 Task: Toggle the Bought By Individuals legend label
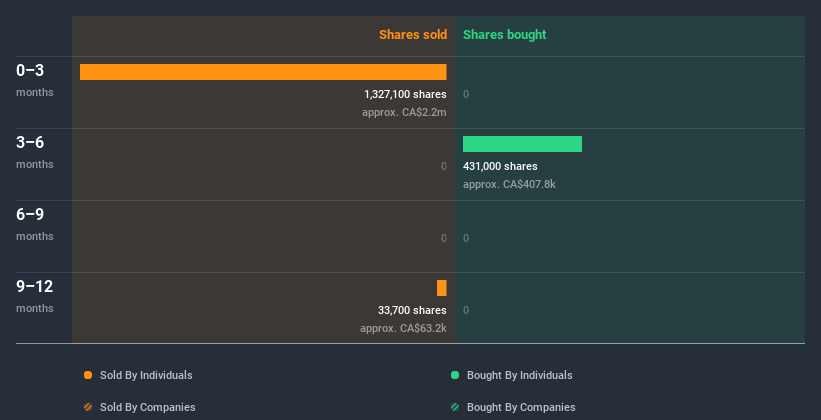(x=520, y=375)
